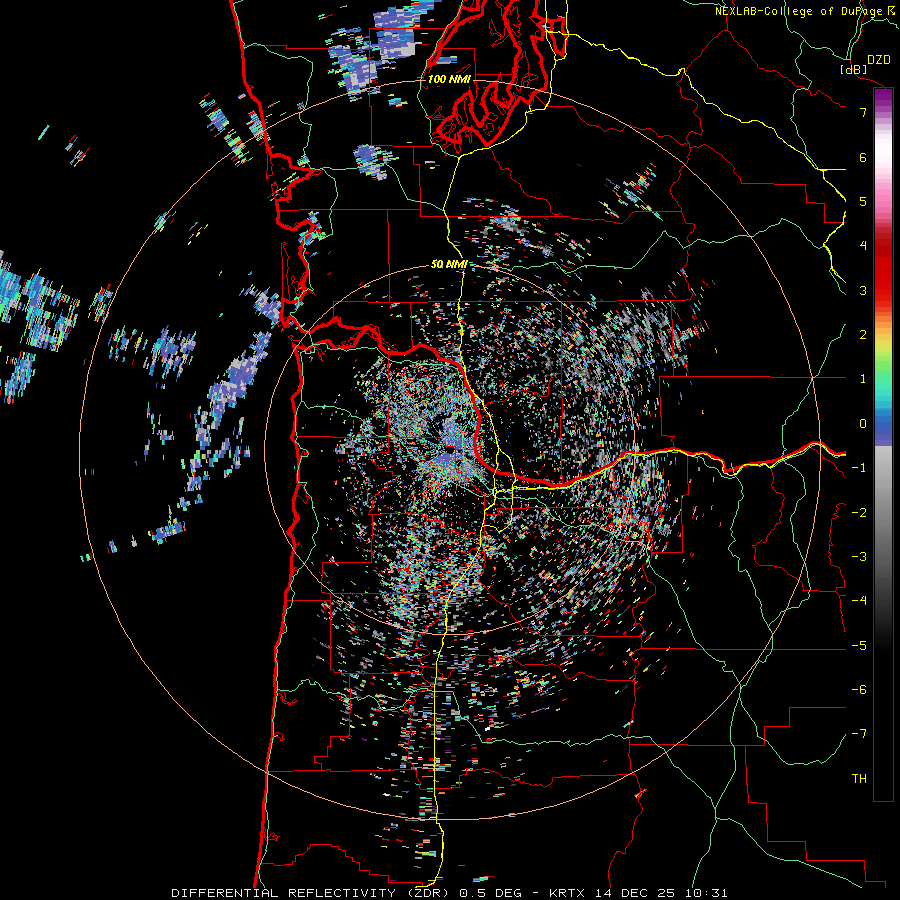Screen dimensions: 900x900
Task: Click the 14 DEC 25 date in the caption
Action: [637, 893]
